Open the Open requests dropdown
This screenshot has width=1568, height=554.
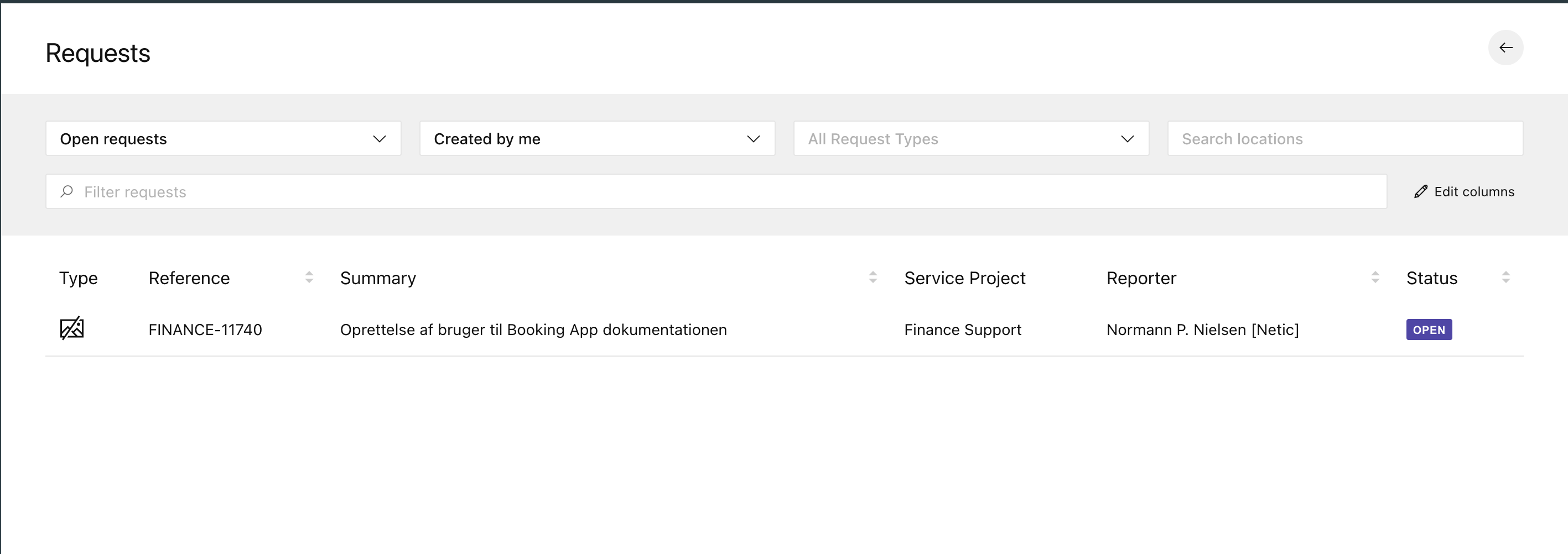click(x=224, y=139)
